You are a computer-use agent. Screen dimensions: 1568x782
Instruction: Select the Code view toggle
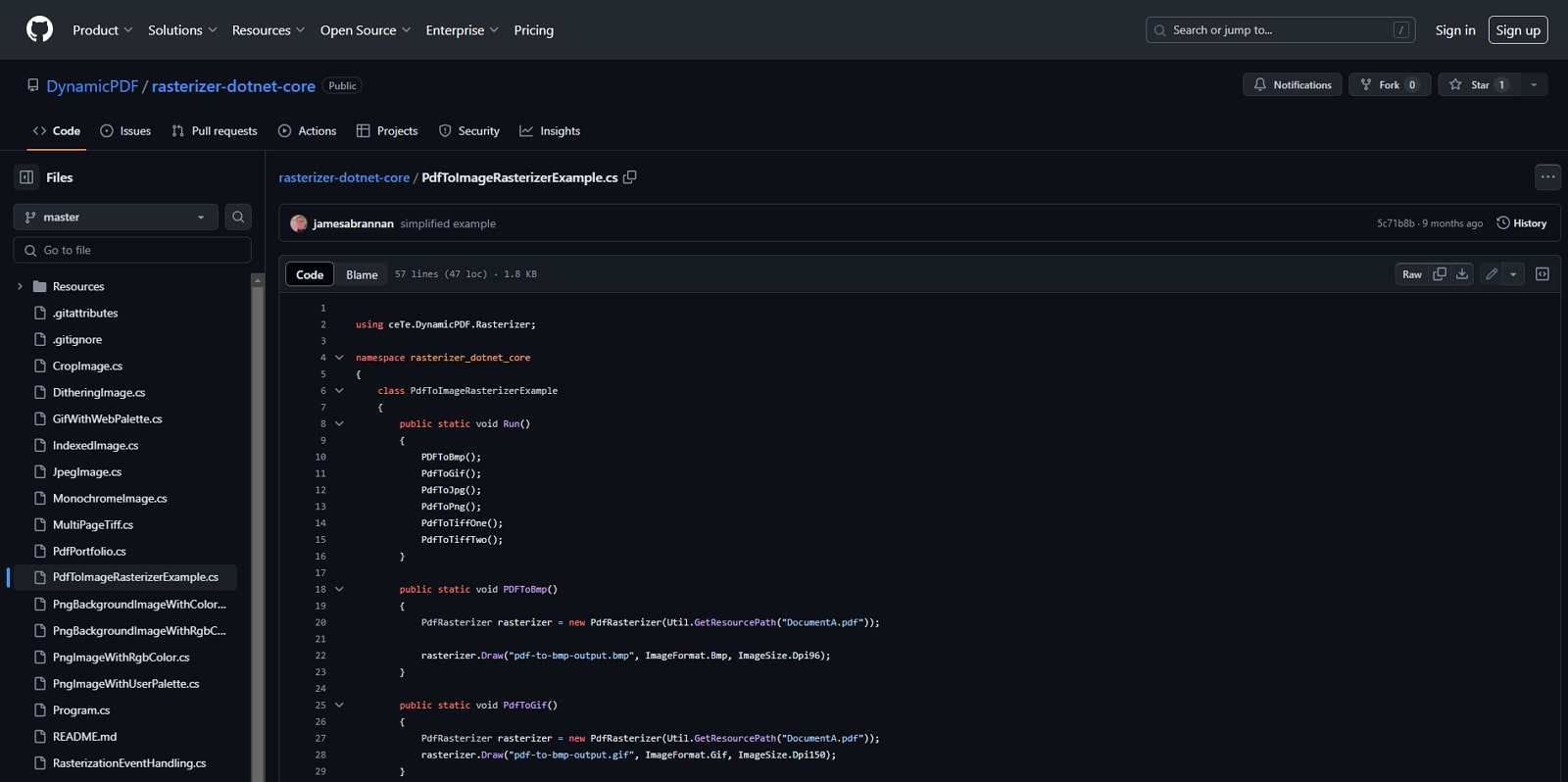point(310,274)
